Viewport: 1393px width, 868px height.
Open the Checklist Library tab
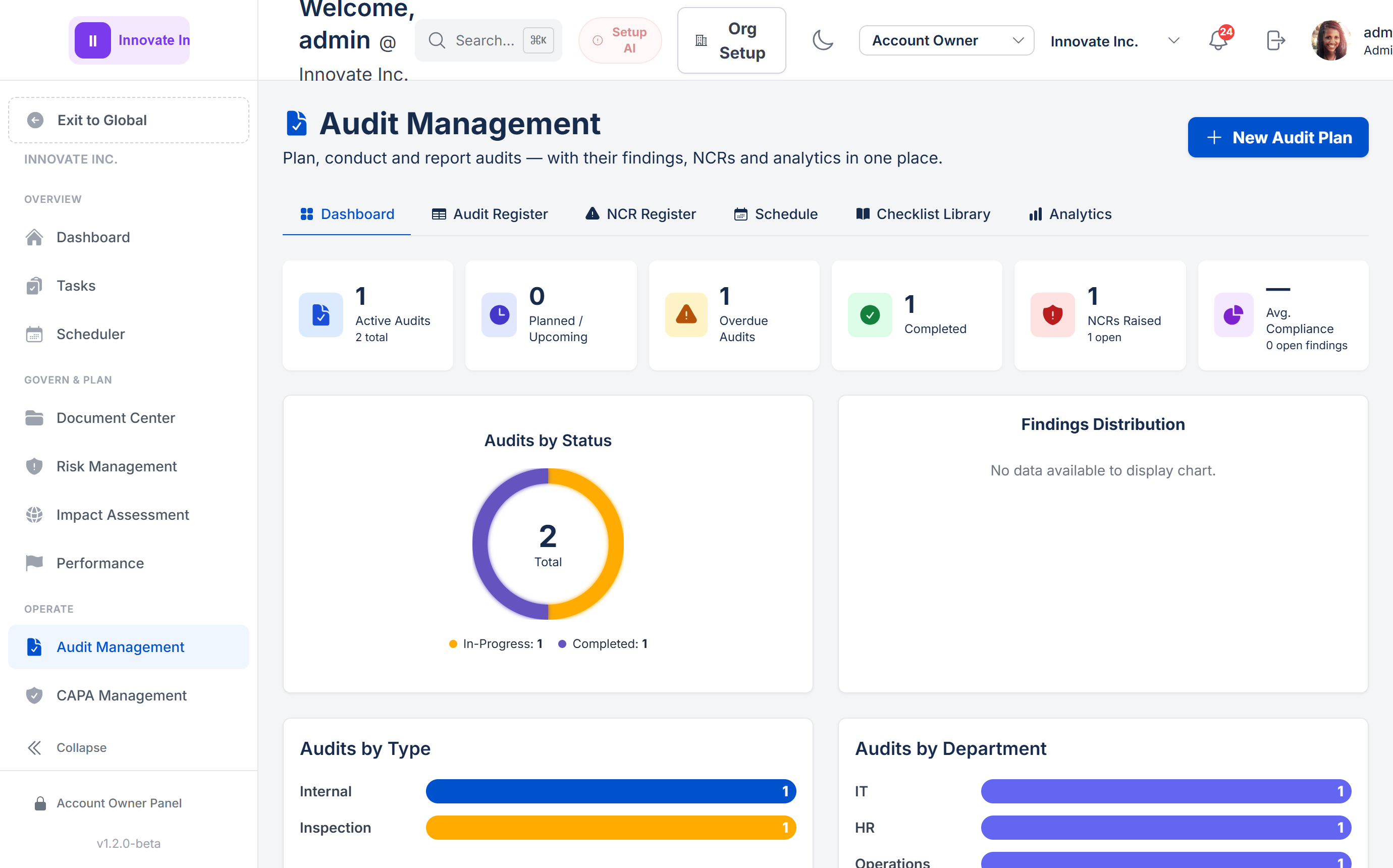[x=923, y=214]
